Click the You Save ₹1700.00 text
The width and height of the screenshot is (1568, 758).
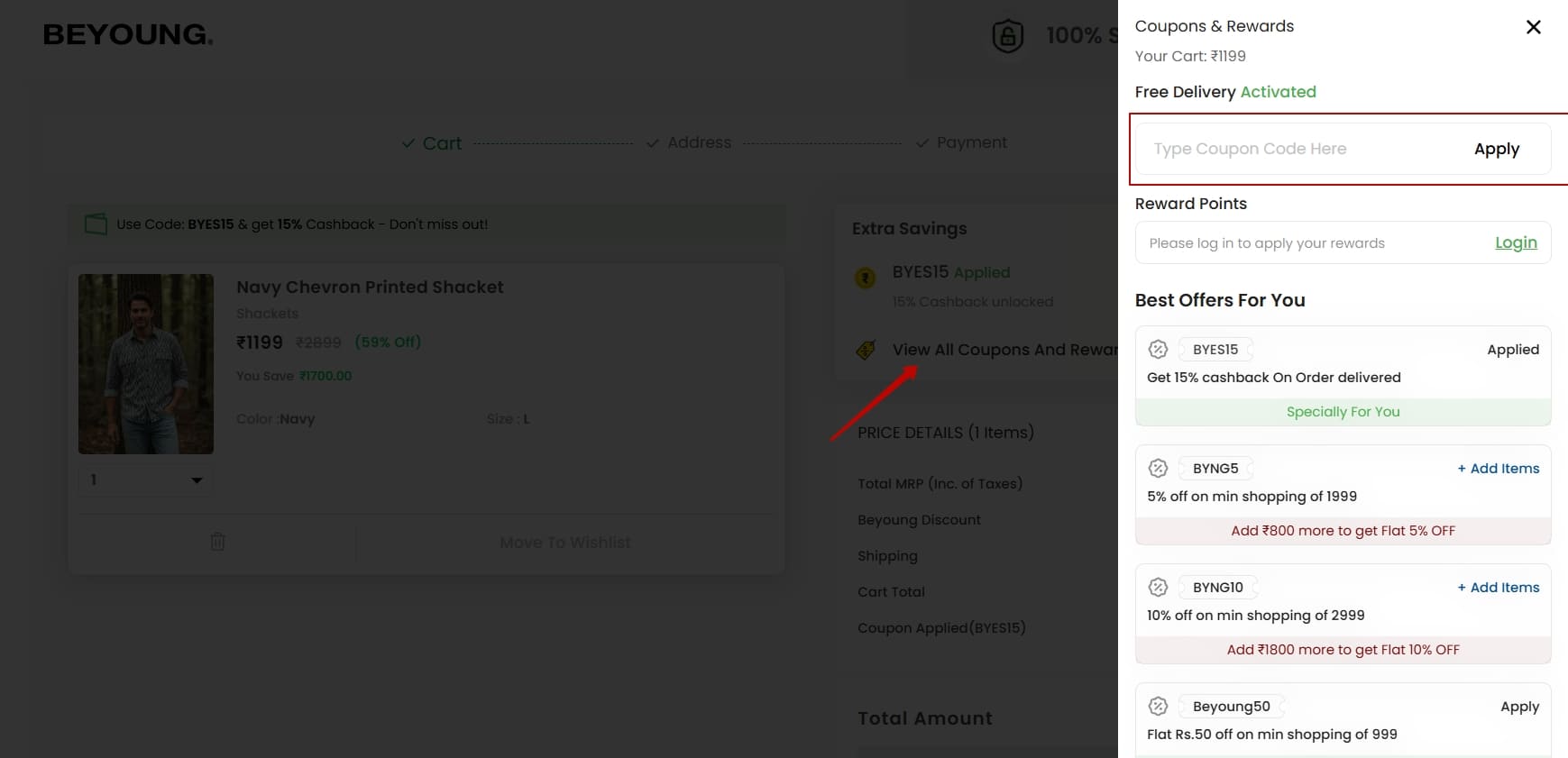(294, 376)
